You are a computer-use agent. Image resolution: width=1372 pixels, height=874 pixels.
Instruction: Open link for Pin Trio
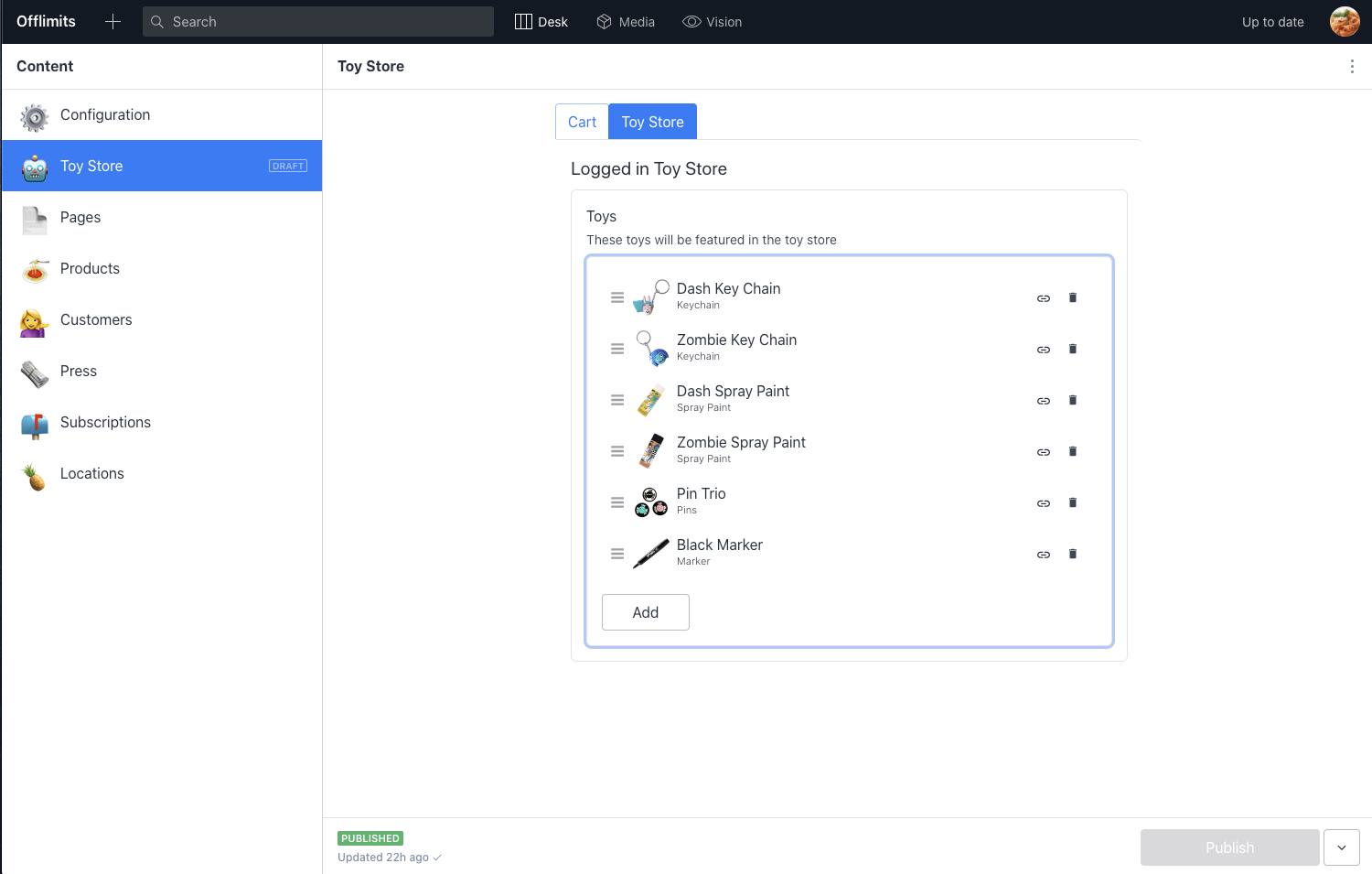click(x=1044, y=503)
